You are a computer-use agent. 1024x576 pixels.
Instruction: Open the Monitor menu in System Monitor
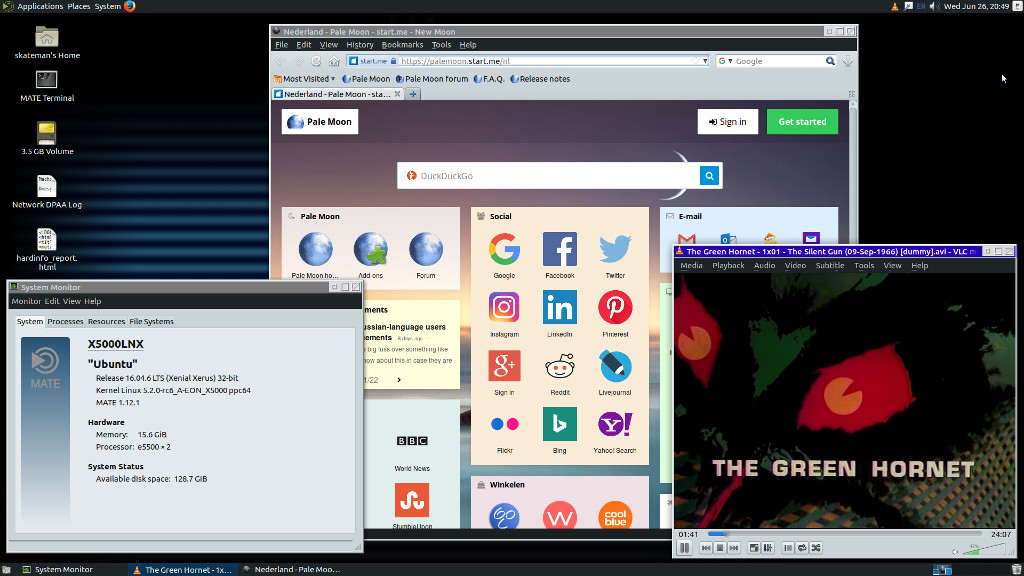pyautogui.click(x=26, y=301)
